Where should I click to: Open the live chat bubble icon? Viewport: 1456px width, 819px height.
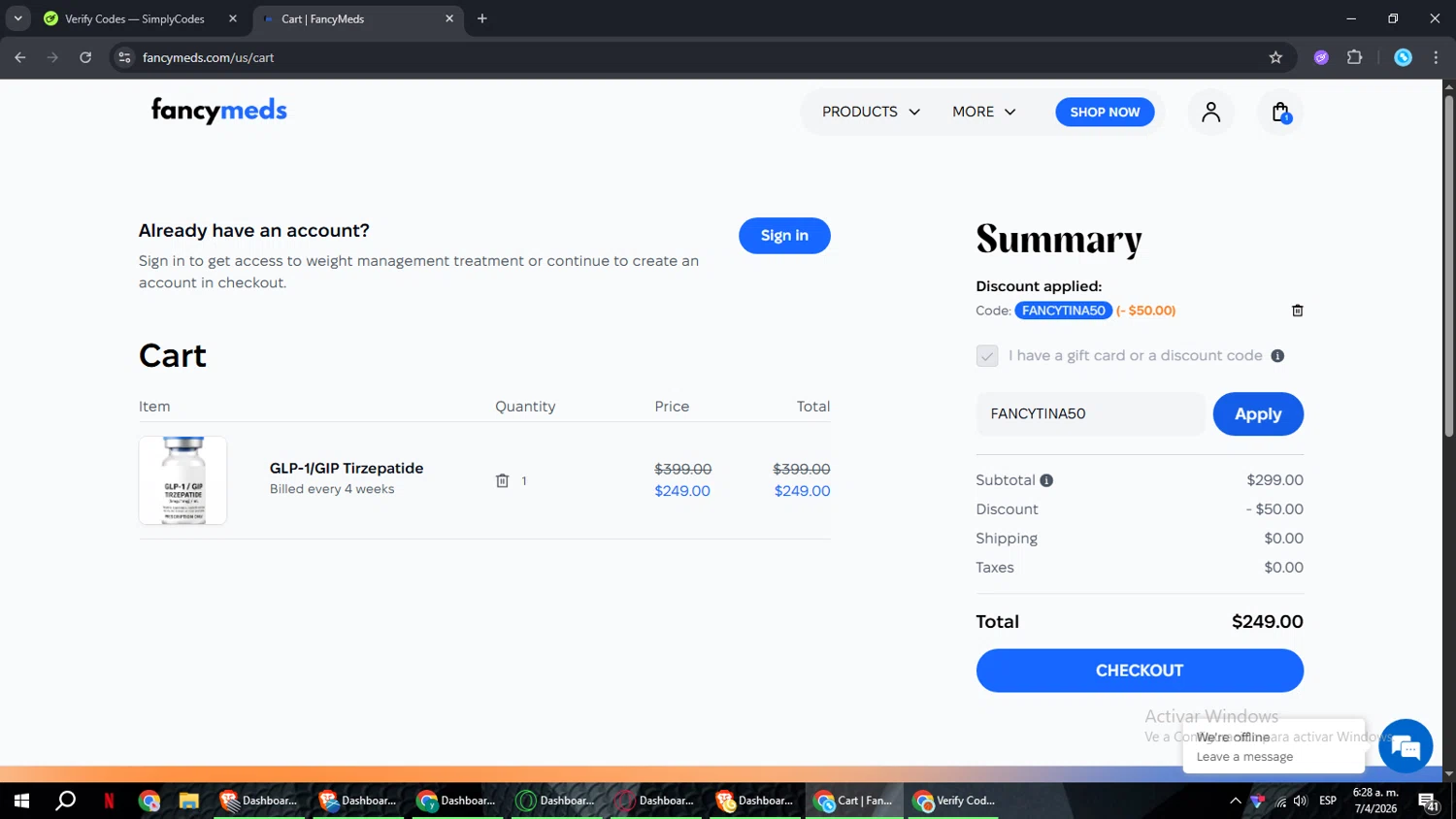pyautogui.click(x=1405, y=745)
